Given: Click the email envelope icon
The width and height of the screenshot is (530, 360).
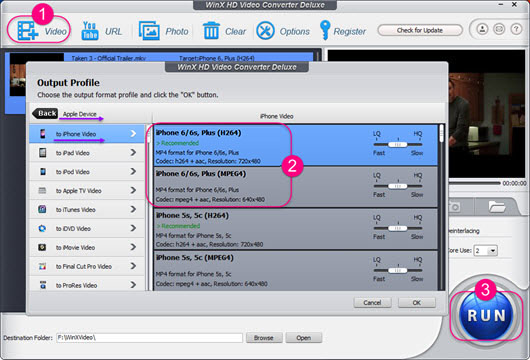Looking at the screenshot, I should (499, 29).
